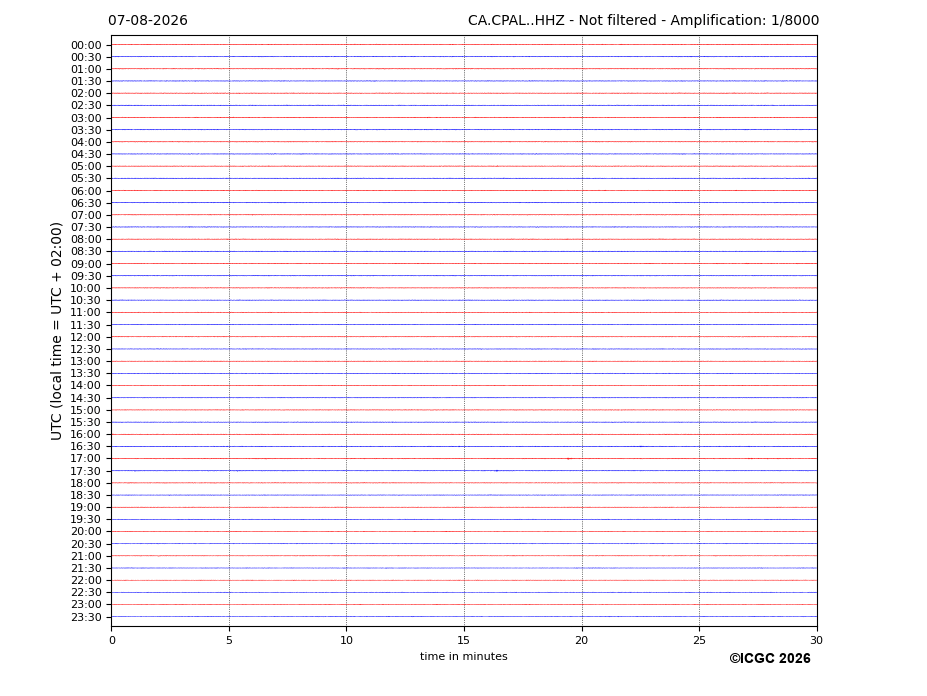Click the 21:00 time row label

(86, 556)
